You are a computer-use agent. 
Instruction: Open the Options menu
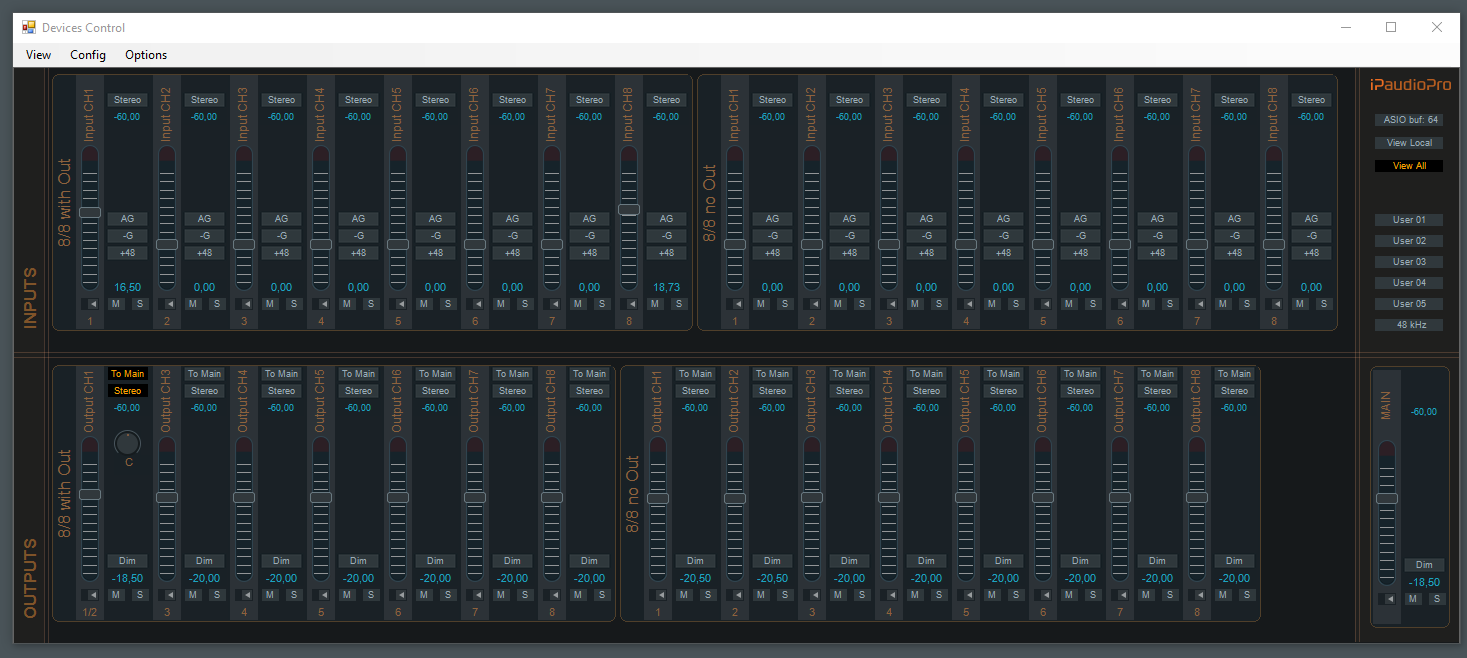146,55
